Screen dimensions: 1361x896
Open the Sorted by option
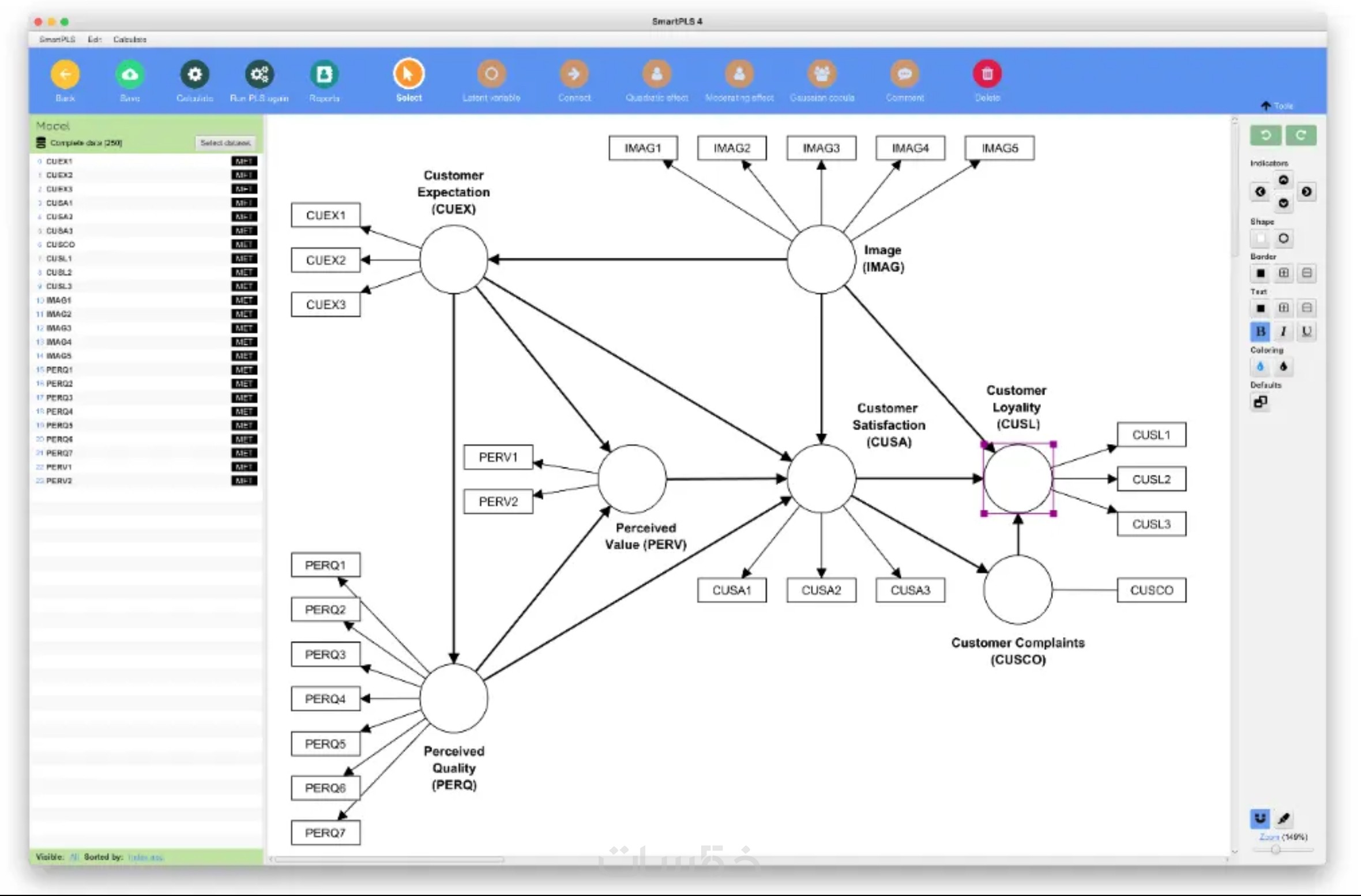(145, 857)
